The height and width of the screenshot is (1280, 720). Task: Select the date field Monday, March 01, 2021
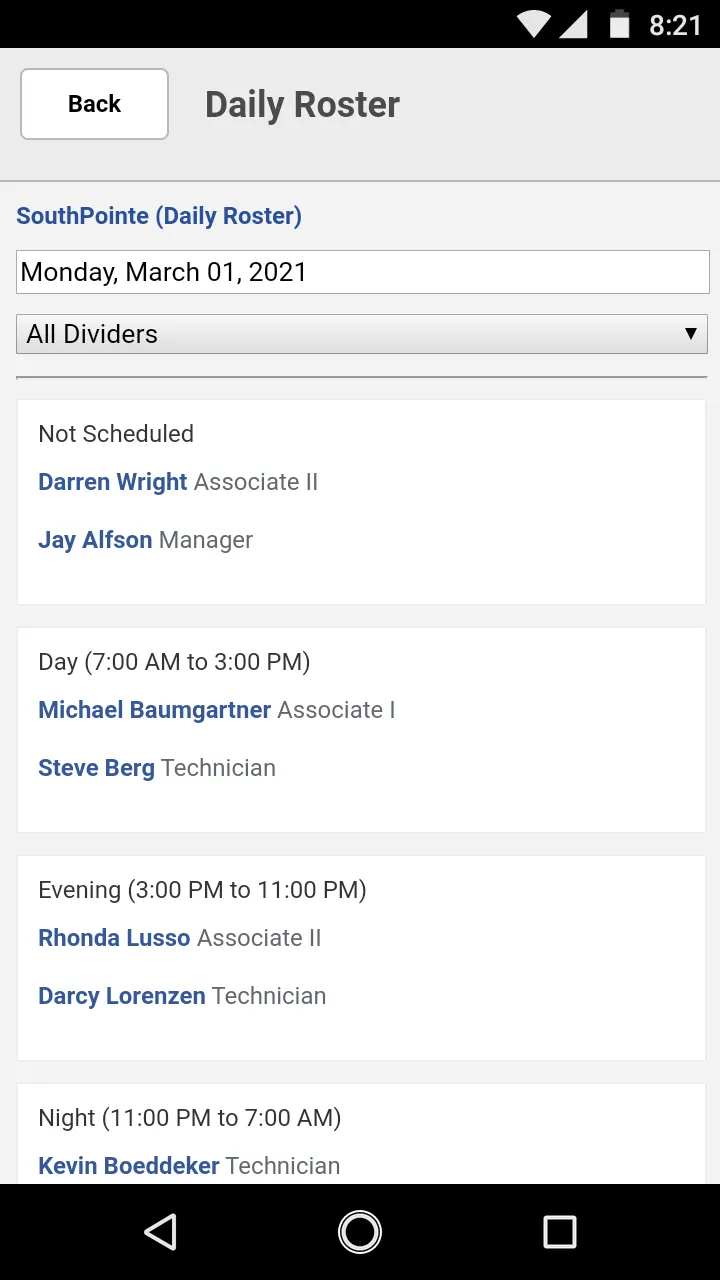(x=362, y=272)
